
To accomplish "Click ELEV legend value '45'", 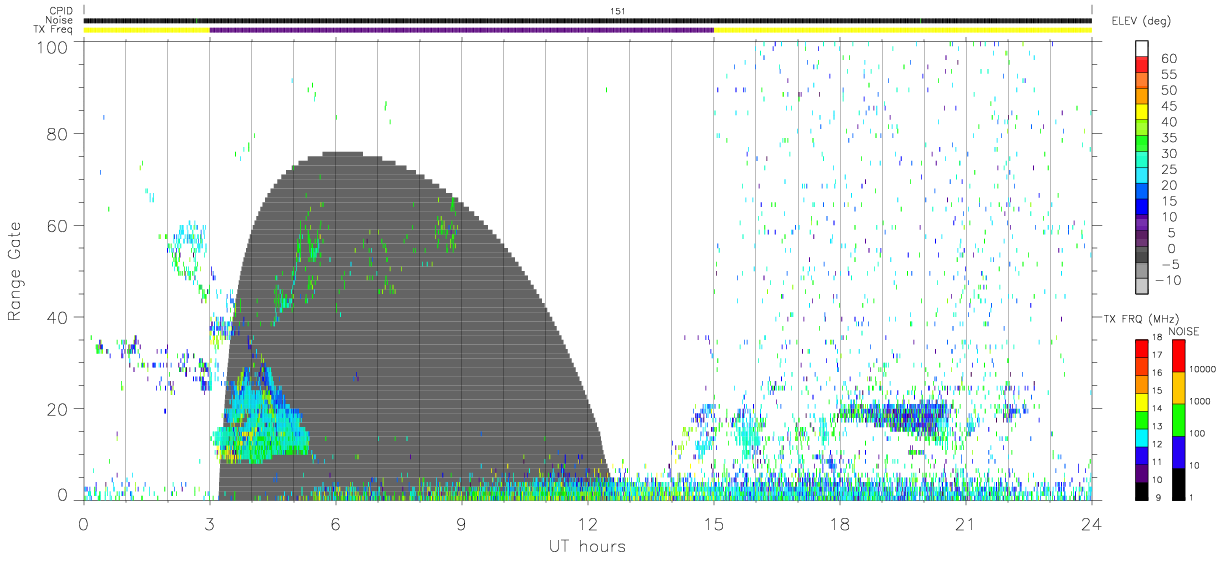I will (1167, 106).
